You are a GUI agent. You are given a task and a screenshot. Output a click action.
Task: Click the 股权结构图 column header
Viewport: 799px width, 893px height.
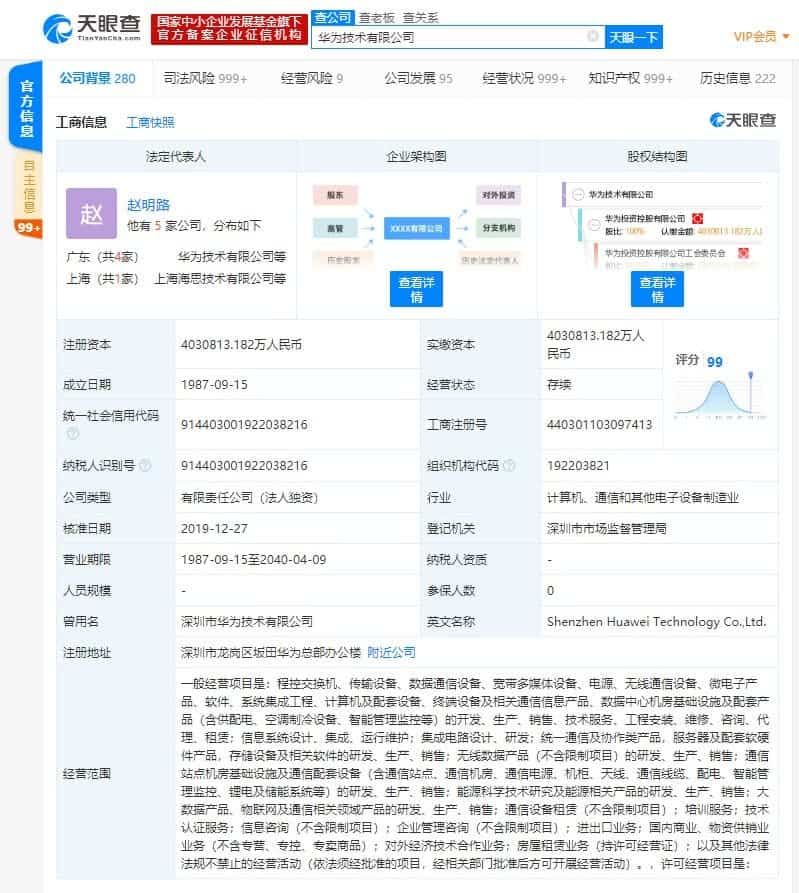point(657,156)
